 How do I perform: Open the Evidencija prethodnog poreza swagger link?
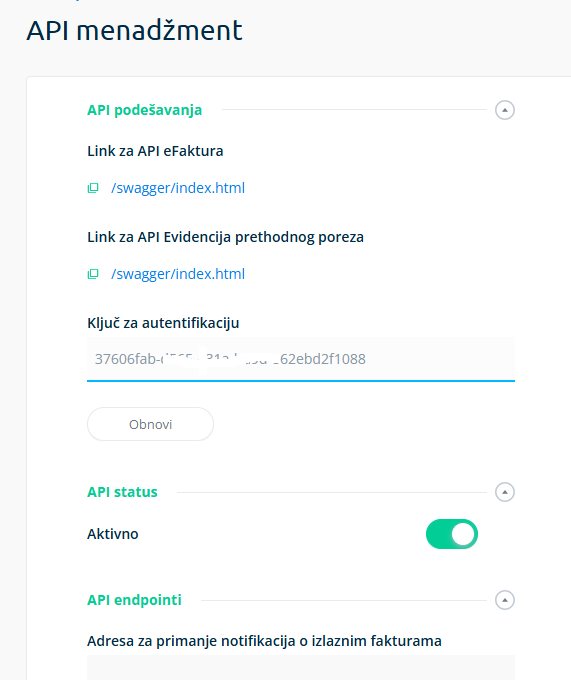178,274
